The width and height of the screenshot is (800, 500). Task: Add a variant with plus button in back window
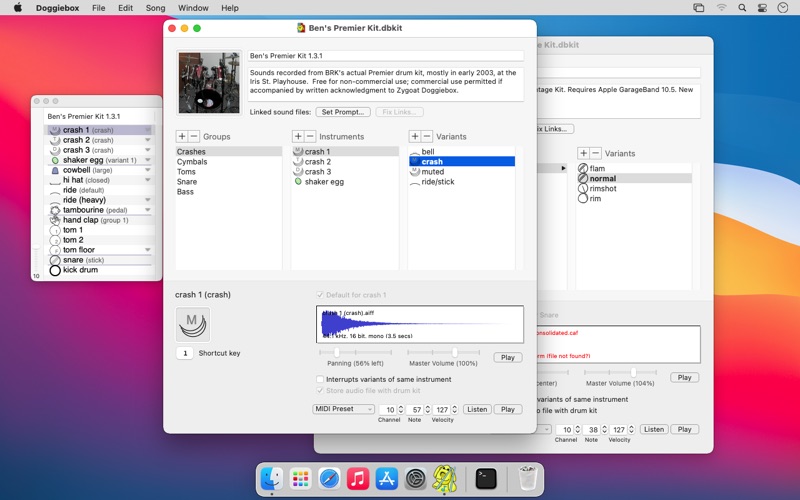(583, 153)
